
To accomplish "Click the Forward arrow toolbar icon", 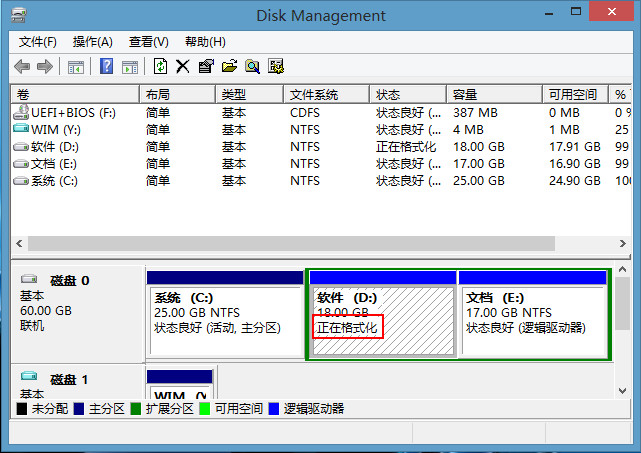I will point(45,66).
